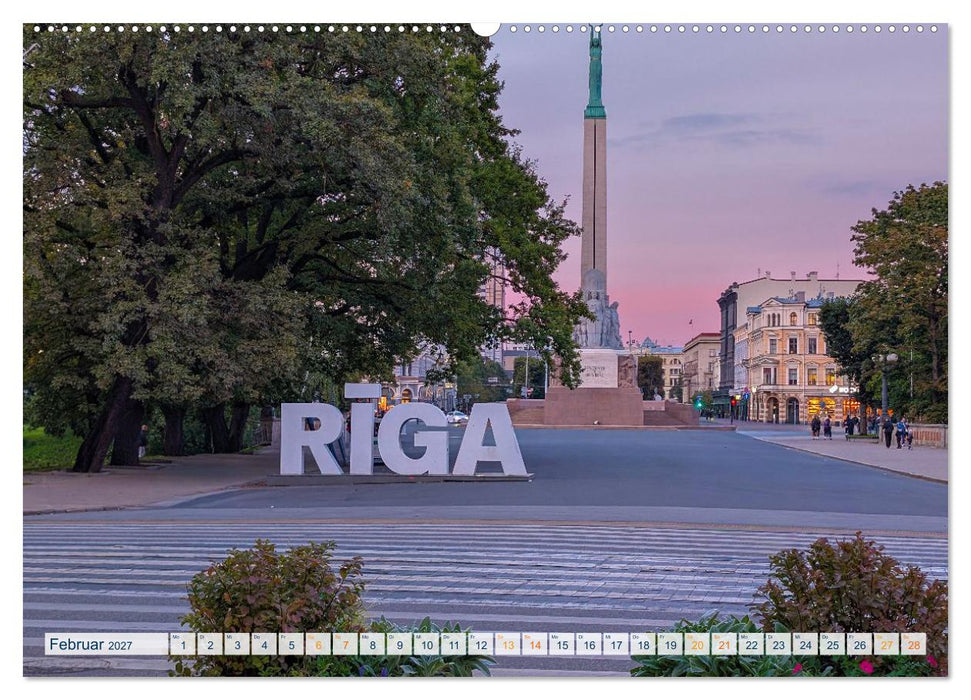Viewport: 971px width, 700px height.
Task: Click the 'Februar 2027' month label
Action: 90,644
